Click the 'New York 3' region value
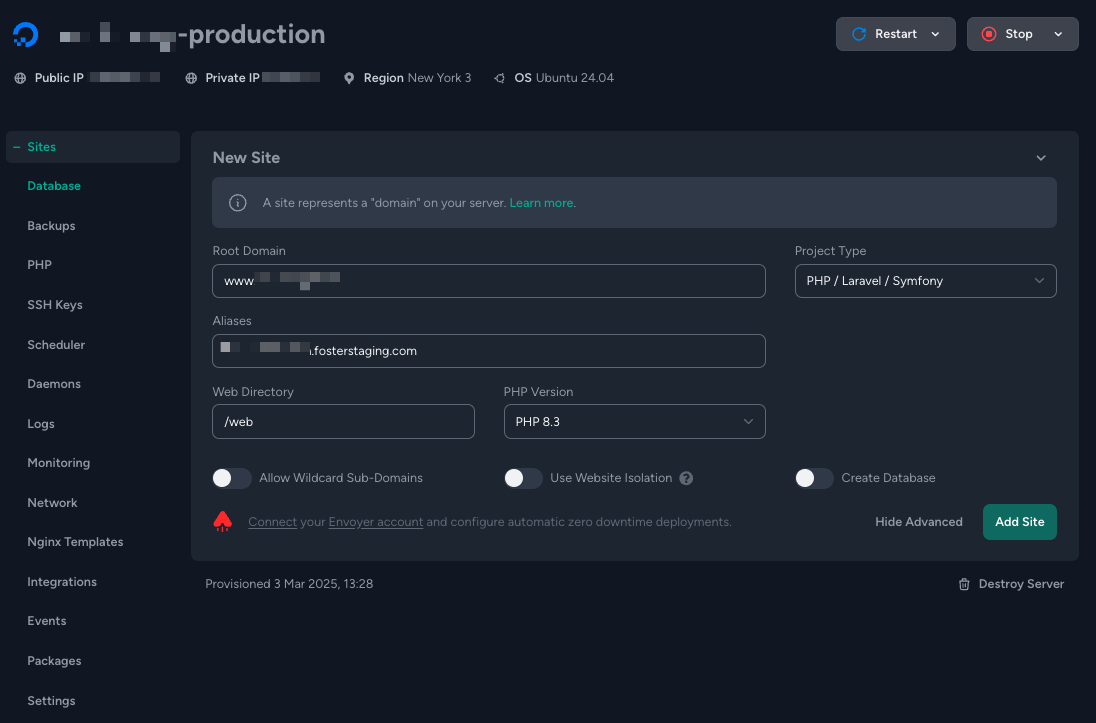 (439, 78)
